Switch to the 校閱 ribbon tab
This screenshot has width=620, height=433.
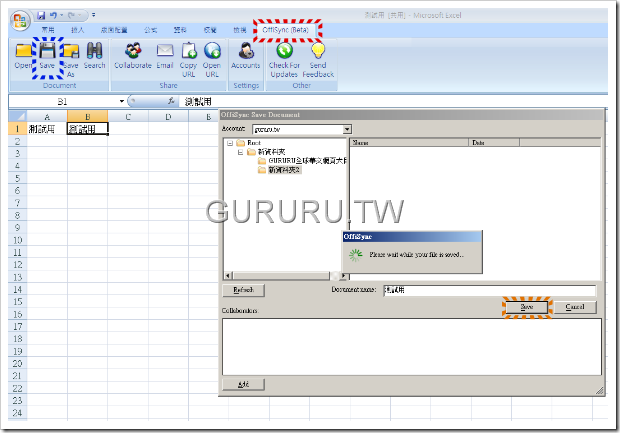pos(210,30)
